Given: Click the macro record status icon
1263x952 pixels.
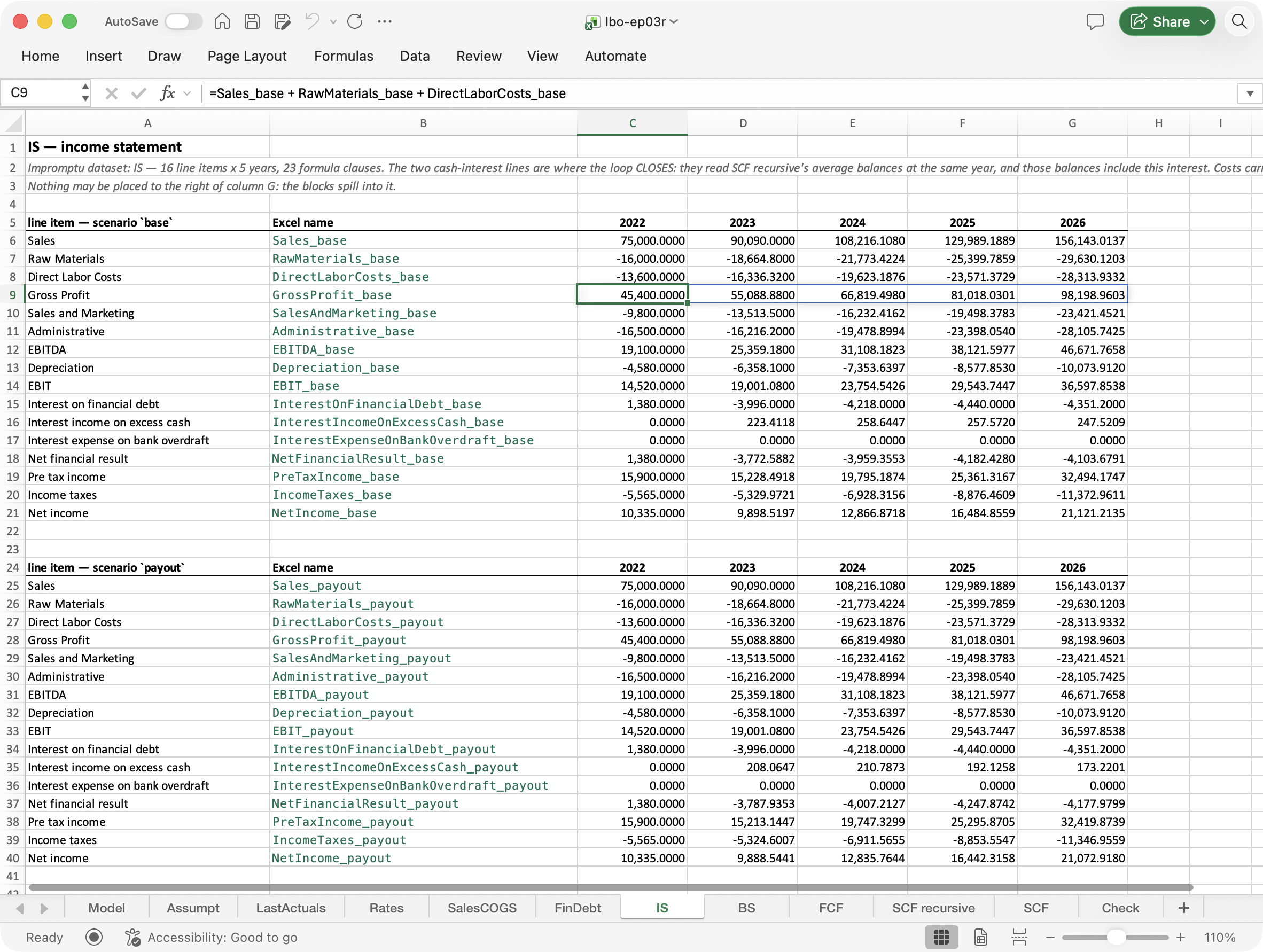Looking at the screenshot, I should click(93, 937).
